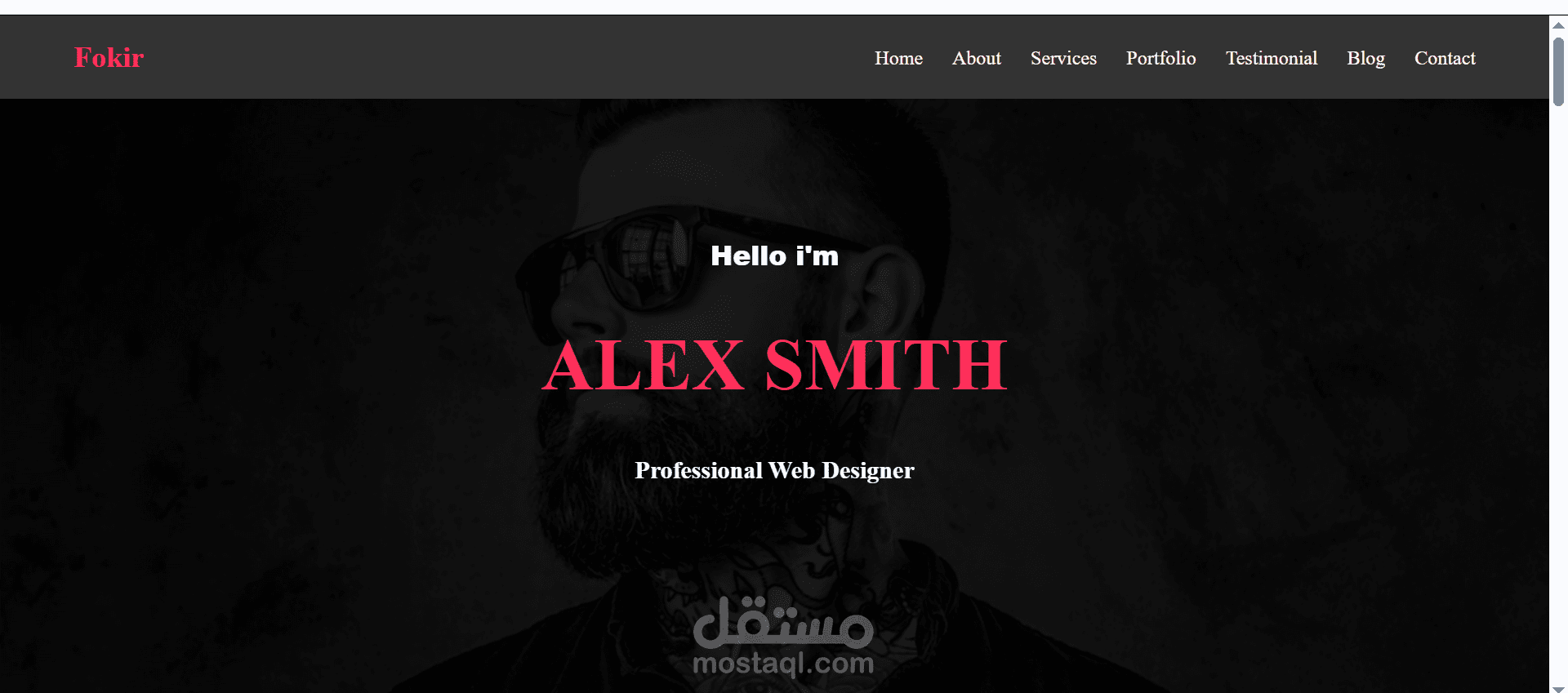The height and width of the screenshot is (693, 1568).
Task: Click the empty scrollbar track below the thumb
Action: point(1558,392)
